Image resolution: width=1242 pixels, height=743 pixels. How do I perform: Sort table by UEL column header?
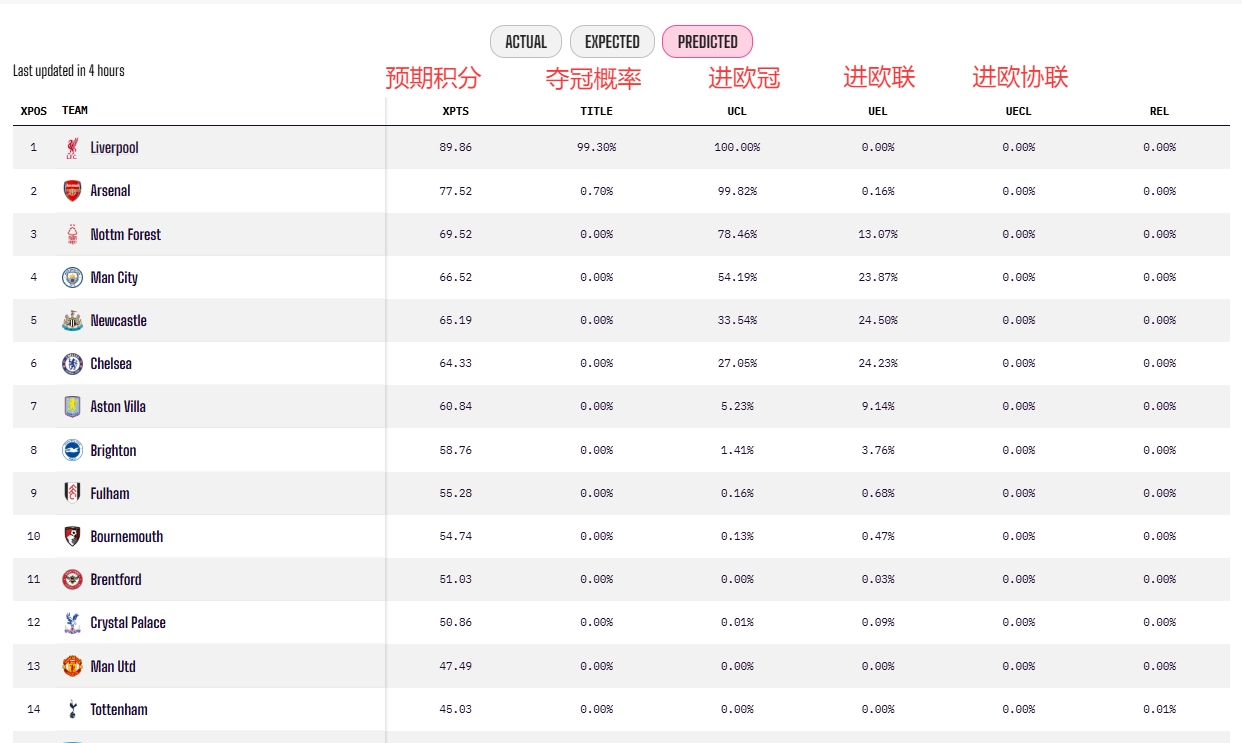pos(878,111)
